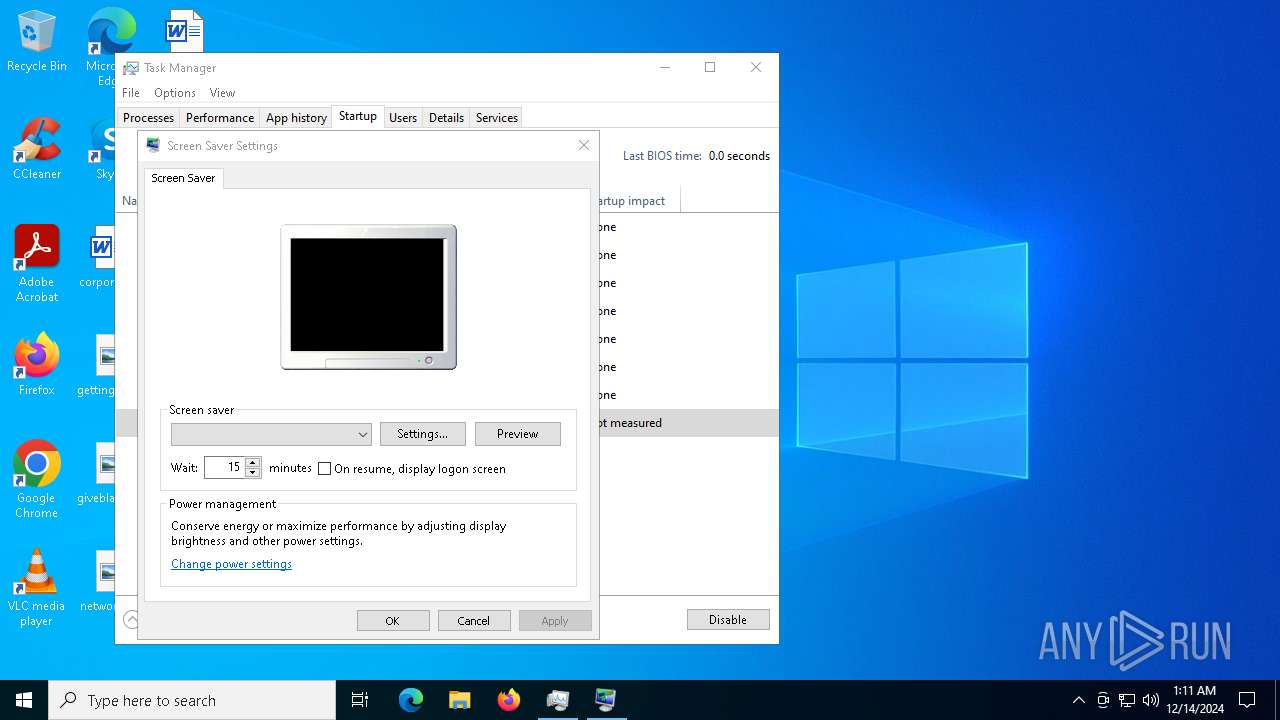Click Disable button in Task Manager
The height and width of the screenshot is (720, 1280).
pos(728,620)
